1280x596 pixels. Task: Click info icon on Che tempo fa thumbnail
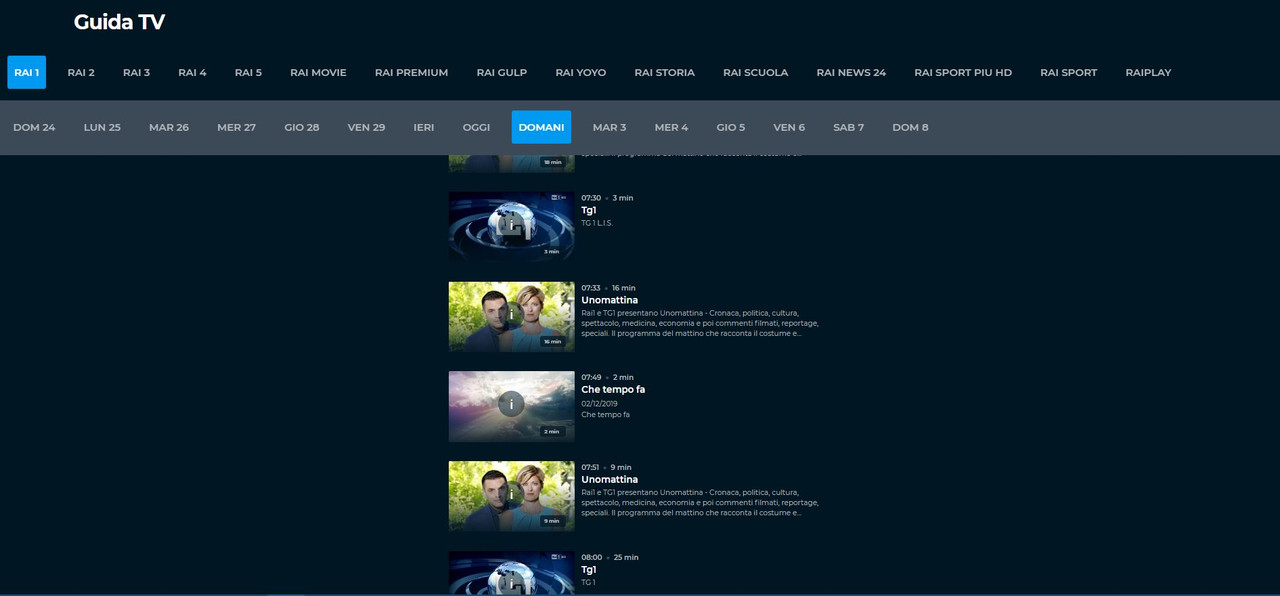coord(511,404)
